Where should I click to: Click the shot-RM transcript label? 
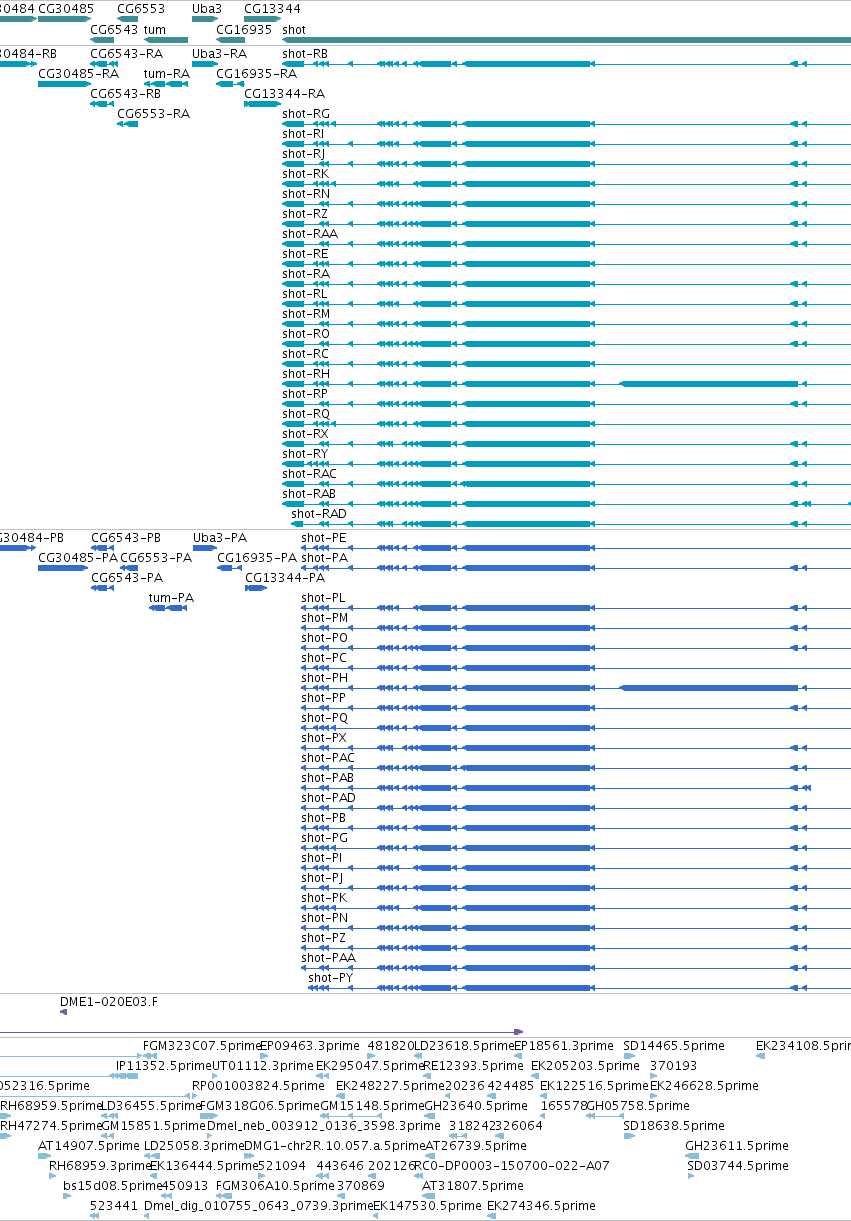pyautogui.click(x=306, y=314)
